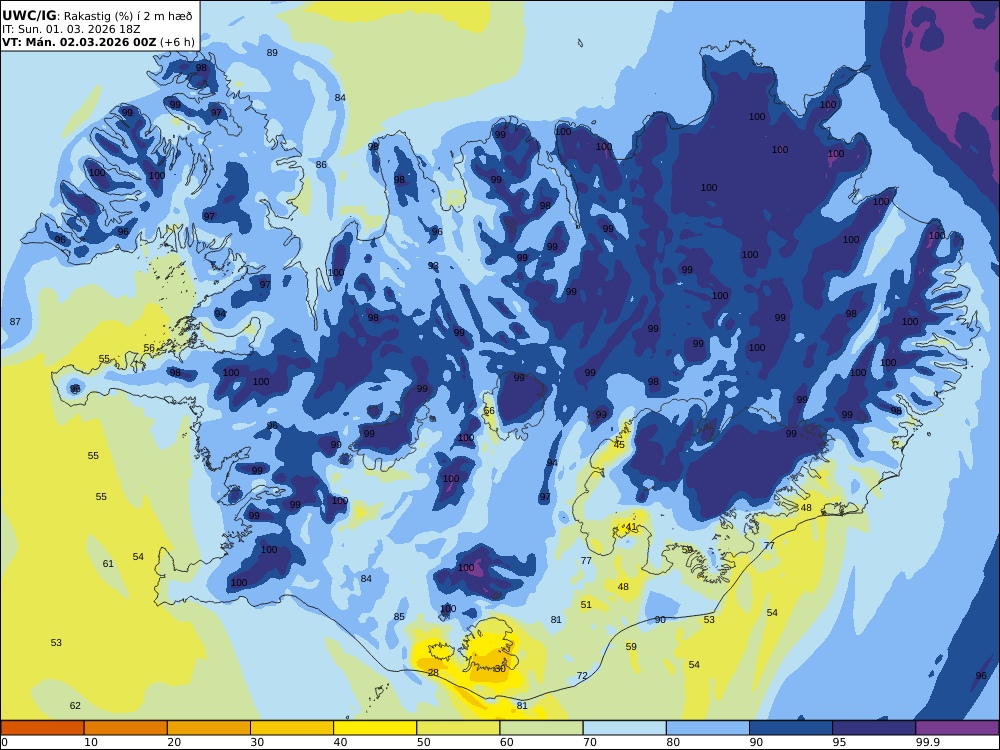Choose the 90–95 dark blue legend swatch
This screenshot has height=750, width=1000.
pyautogui.click(x=791, y=728)
